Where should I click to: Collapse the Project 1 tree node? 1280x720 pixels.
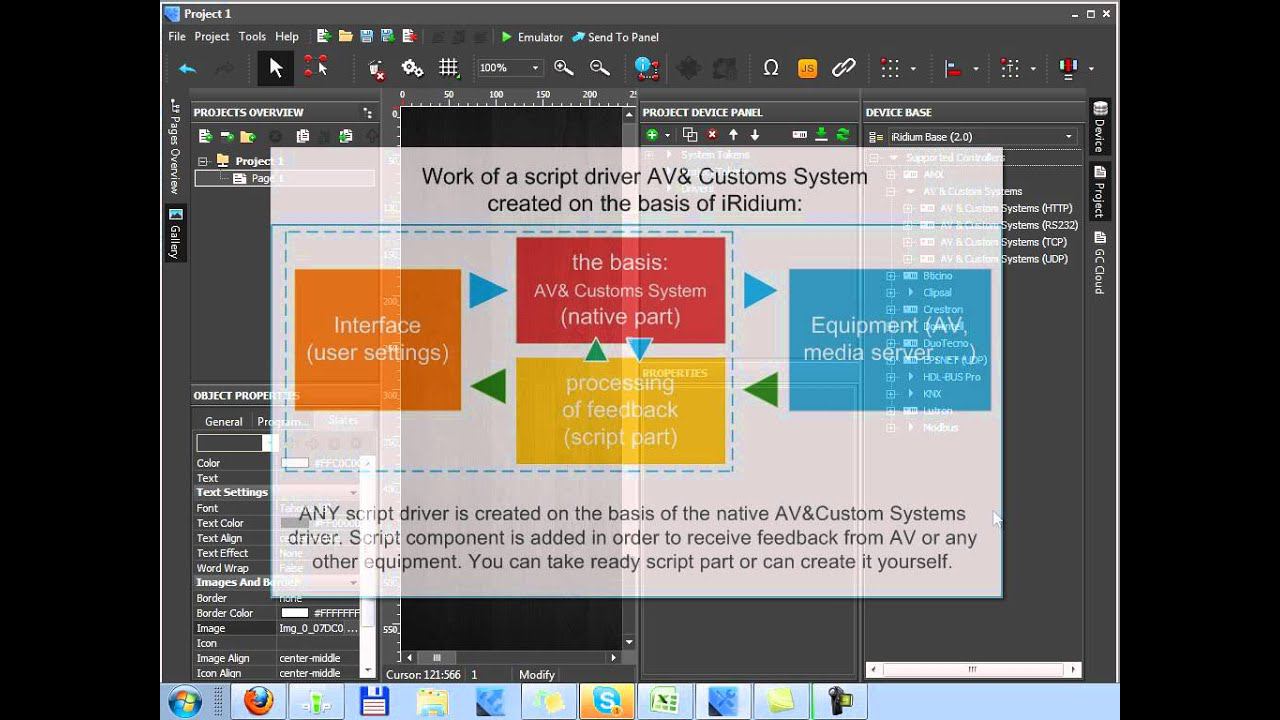[x=203, y=161]
